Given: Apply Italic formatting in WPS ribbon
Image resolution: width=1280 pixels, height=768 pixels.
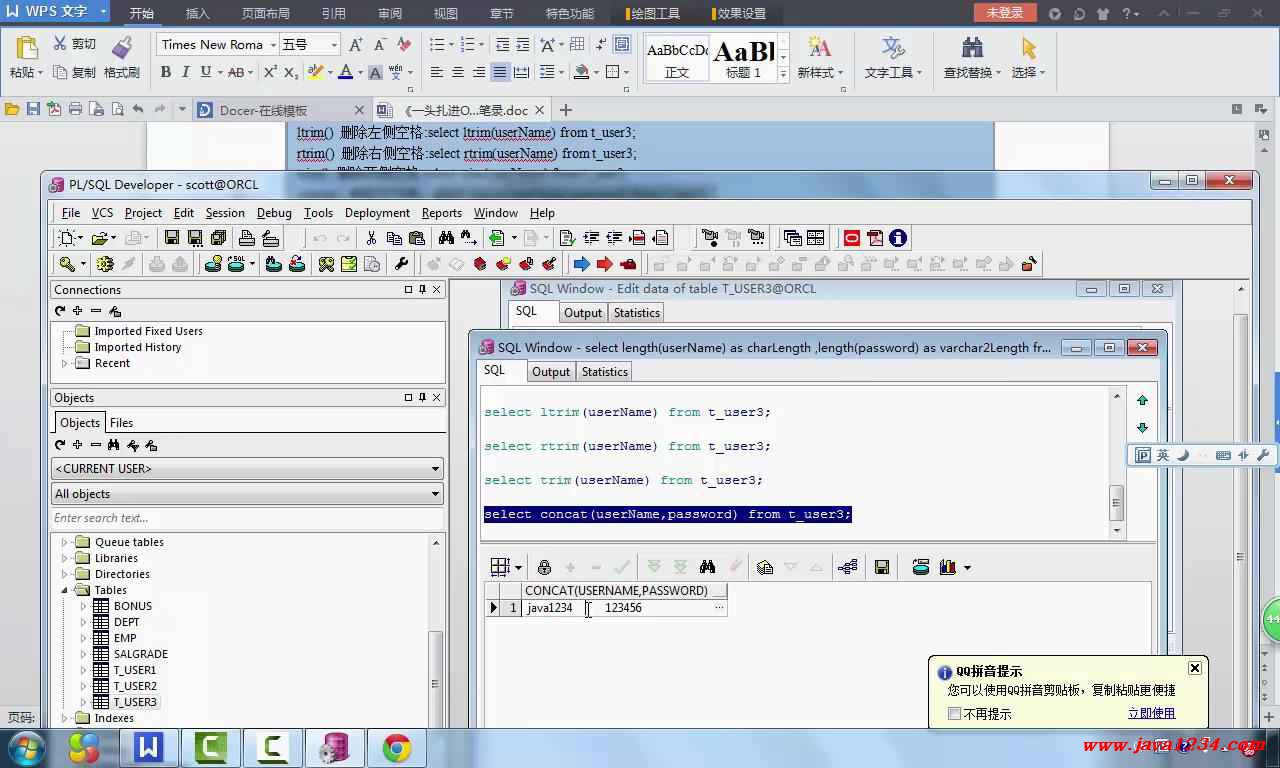Looking at the screenshot, I should tap(186, 72).
